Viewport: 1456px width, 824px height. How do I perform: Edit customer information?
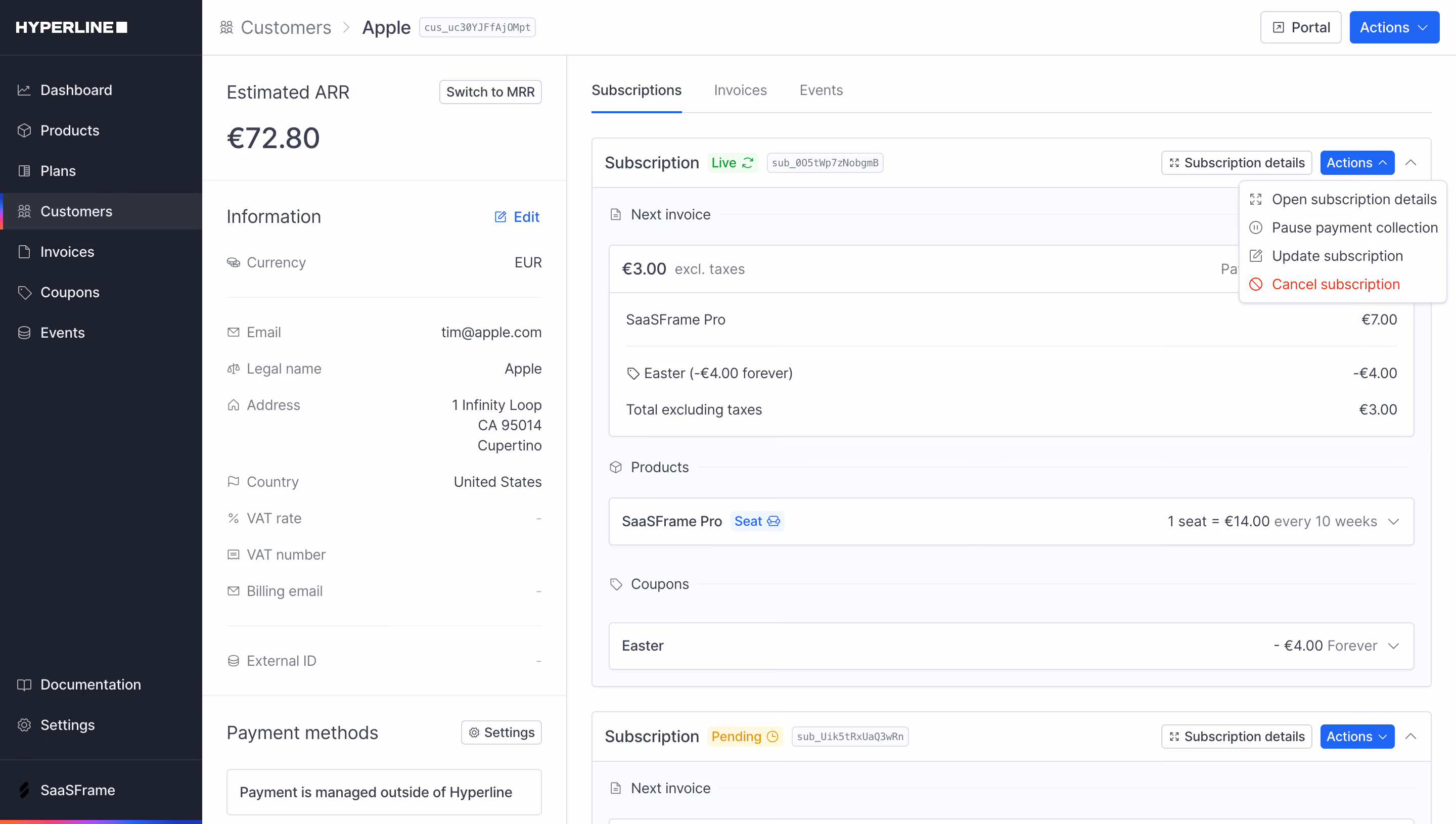[x=517, y=217]
